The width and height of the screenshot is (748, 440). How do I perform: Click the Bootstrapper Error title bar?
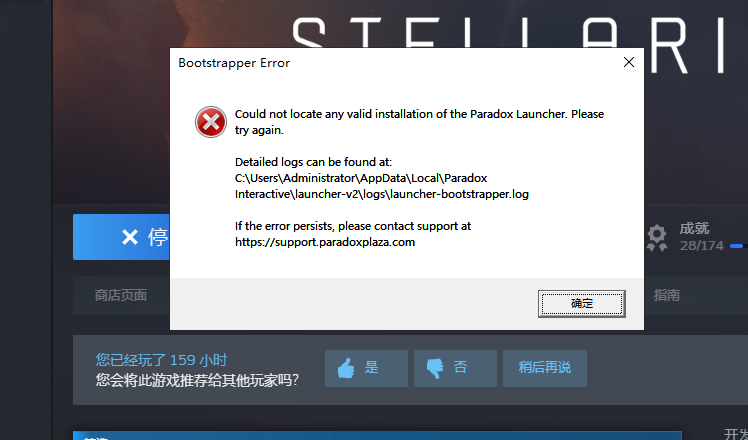396,63
